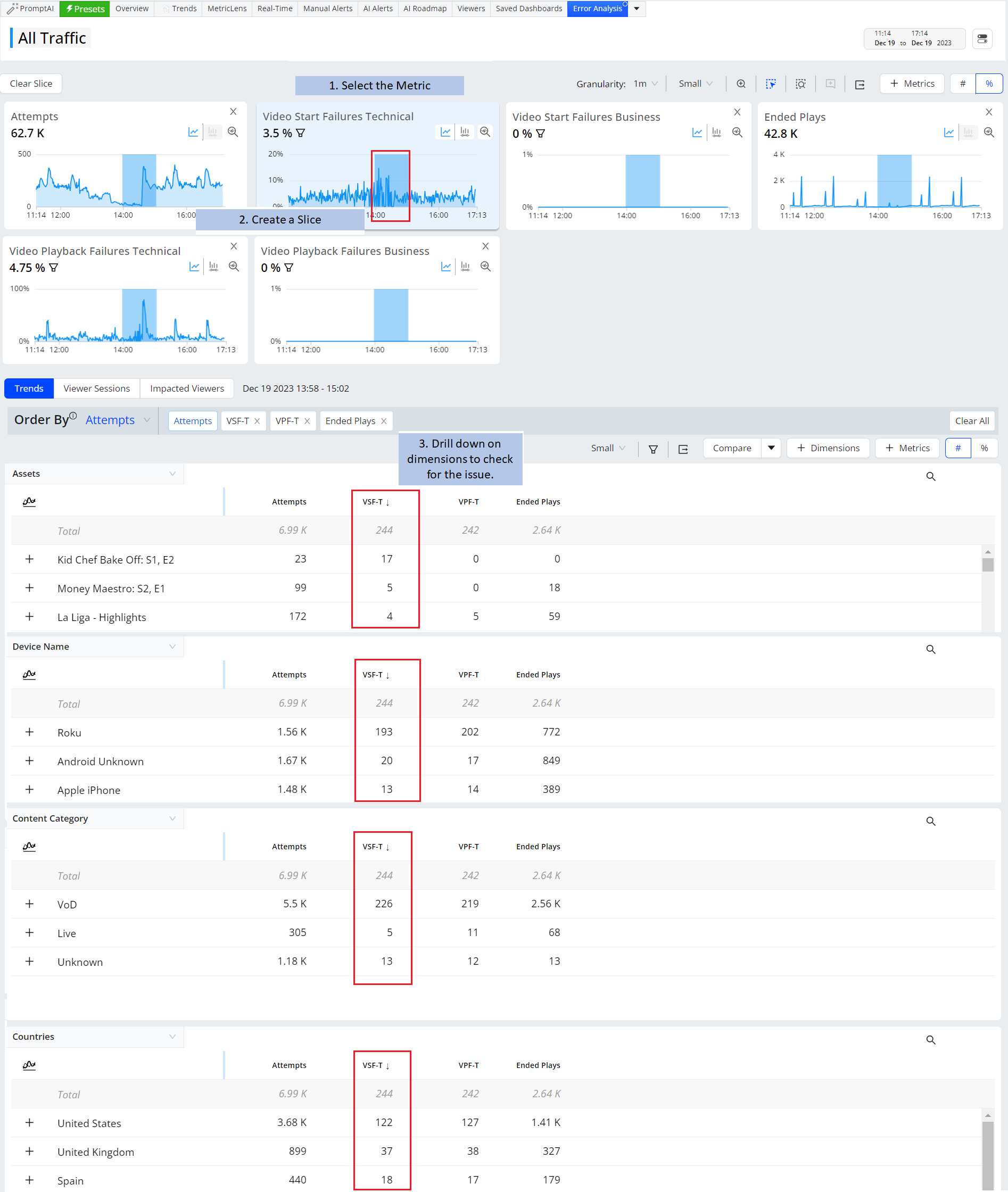Open the date range picker

pyautogui.click(x=913, y=38)
